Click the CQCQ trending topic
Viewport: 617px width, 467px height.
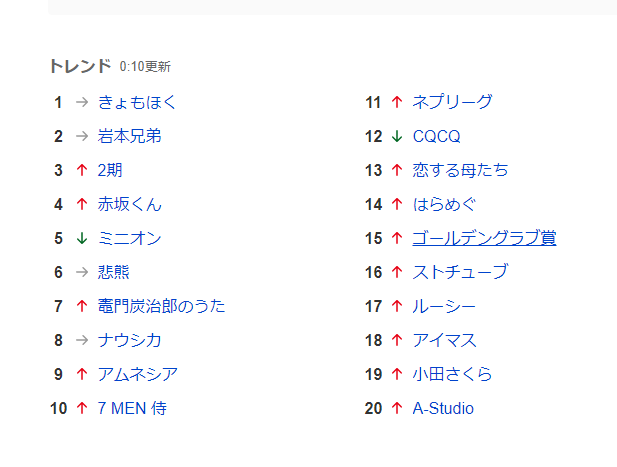tap(436, 136)
